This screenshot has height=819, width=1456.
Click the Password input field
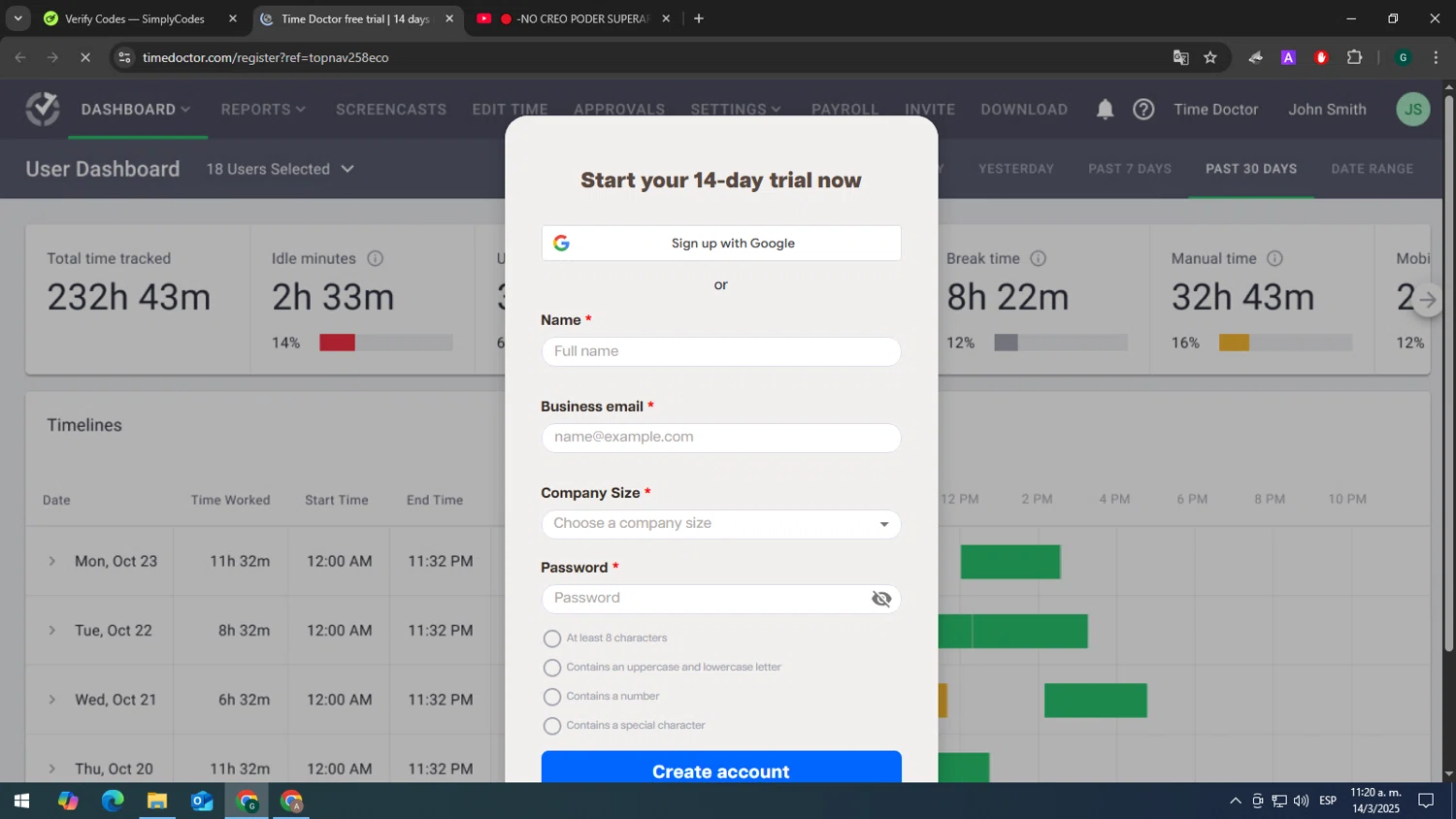click(x=721, y=599)
